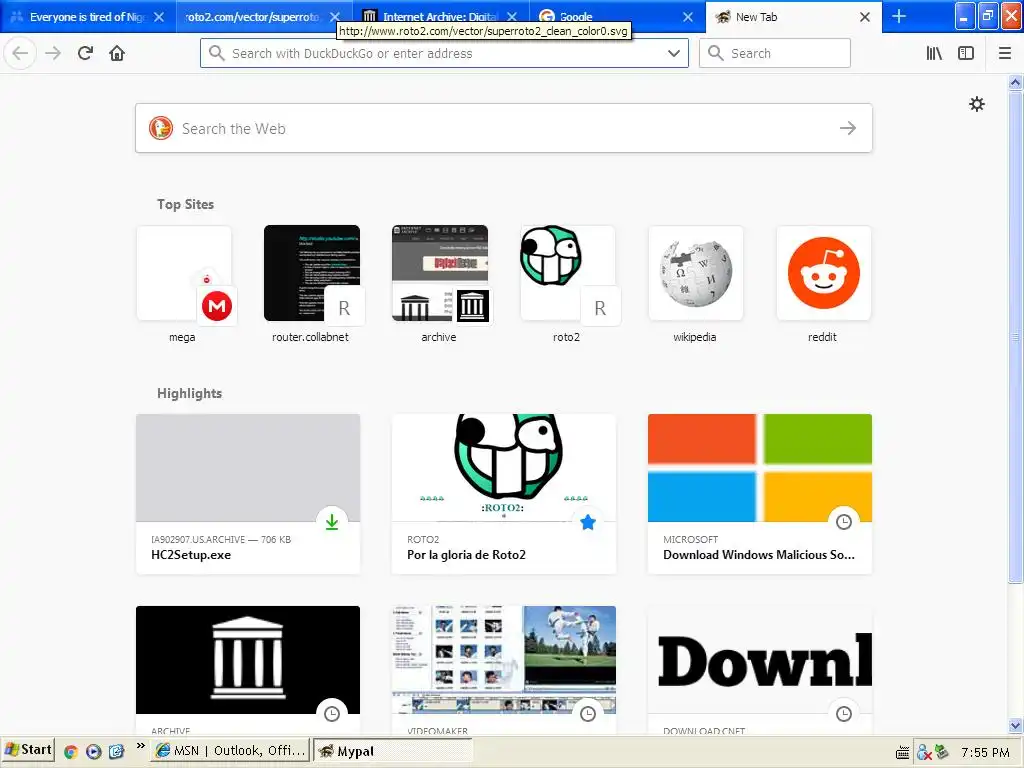Click the history clock on Microsoft card
The height and width of the screenshot is (768, 1024).
click(844, 522)
